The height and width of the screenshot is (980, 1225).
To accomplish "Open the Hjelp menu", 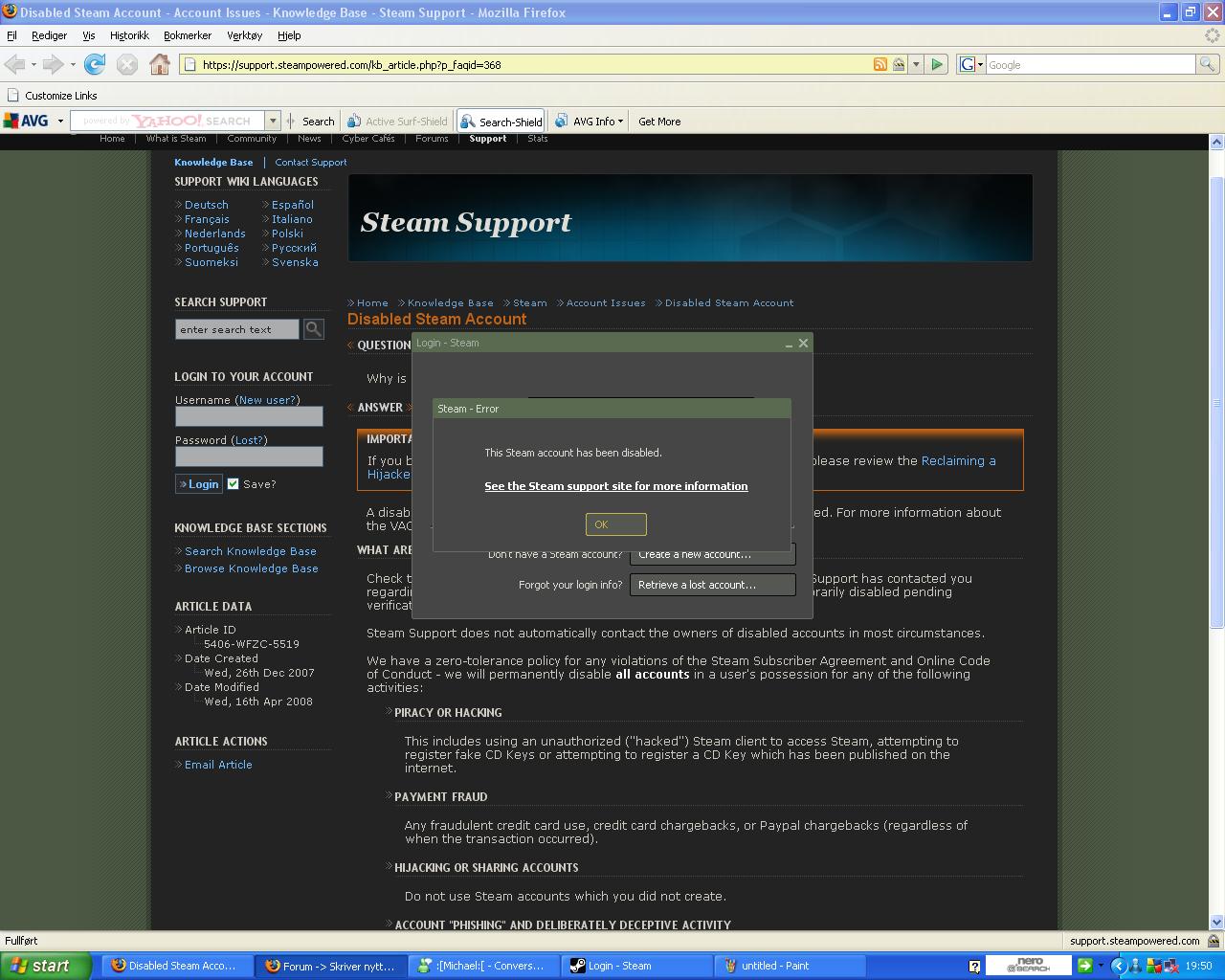I will pyautogui.click(x=289, y=35).
